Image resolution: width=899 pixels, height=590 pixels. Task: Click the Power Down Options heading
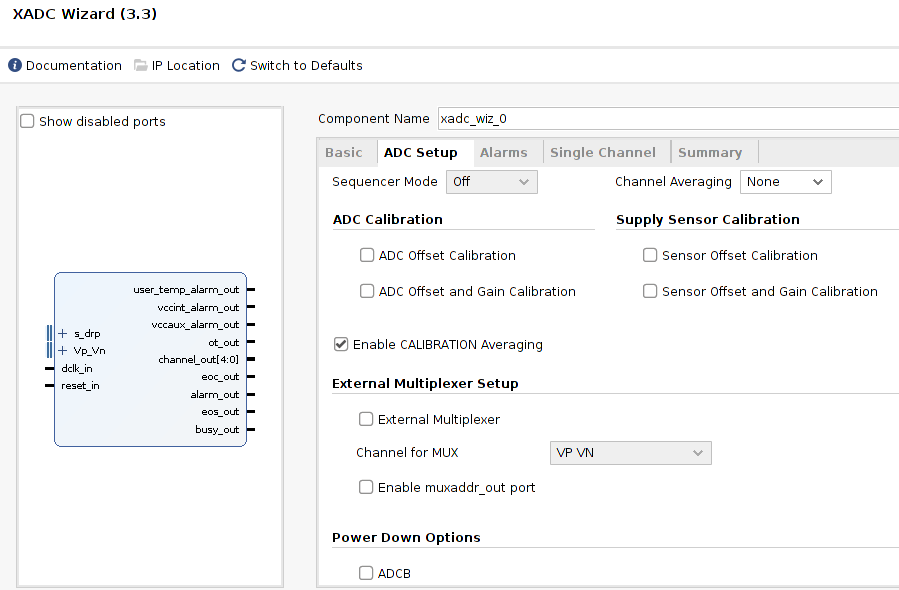(x=406, y=537)
